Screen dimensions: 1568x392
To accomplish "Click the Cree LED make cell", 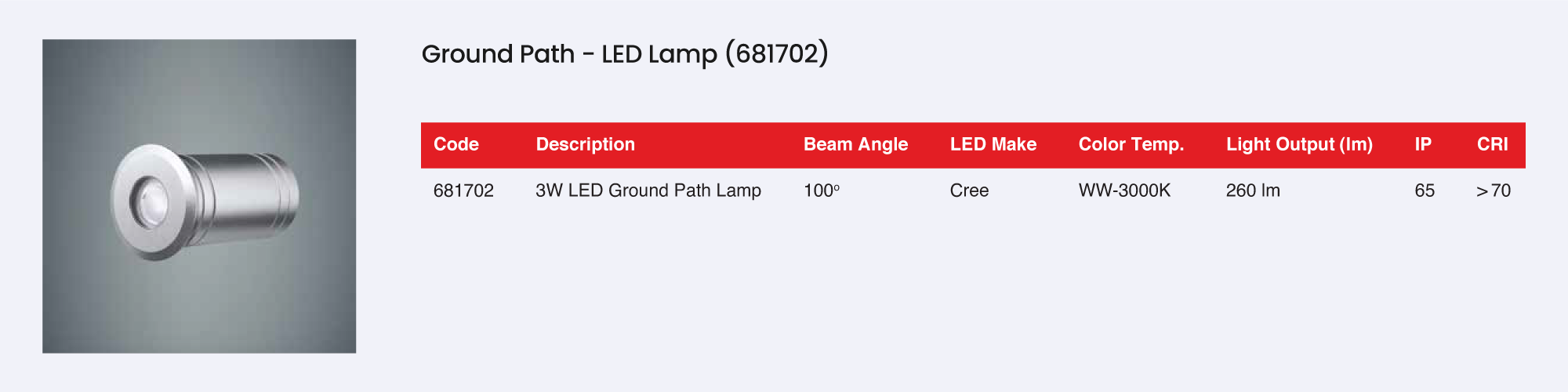I will (969, 191).
